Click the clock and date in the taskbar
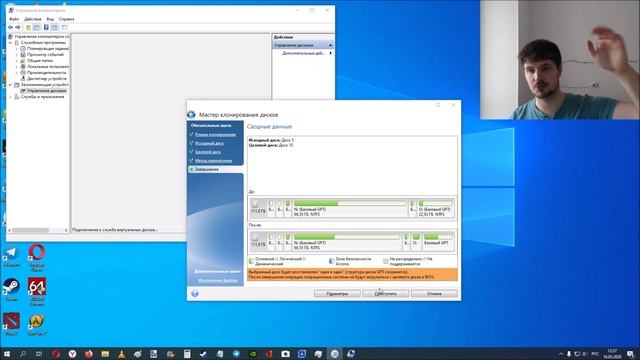640x360 pixels. [x=613, y=354]
